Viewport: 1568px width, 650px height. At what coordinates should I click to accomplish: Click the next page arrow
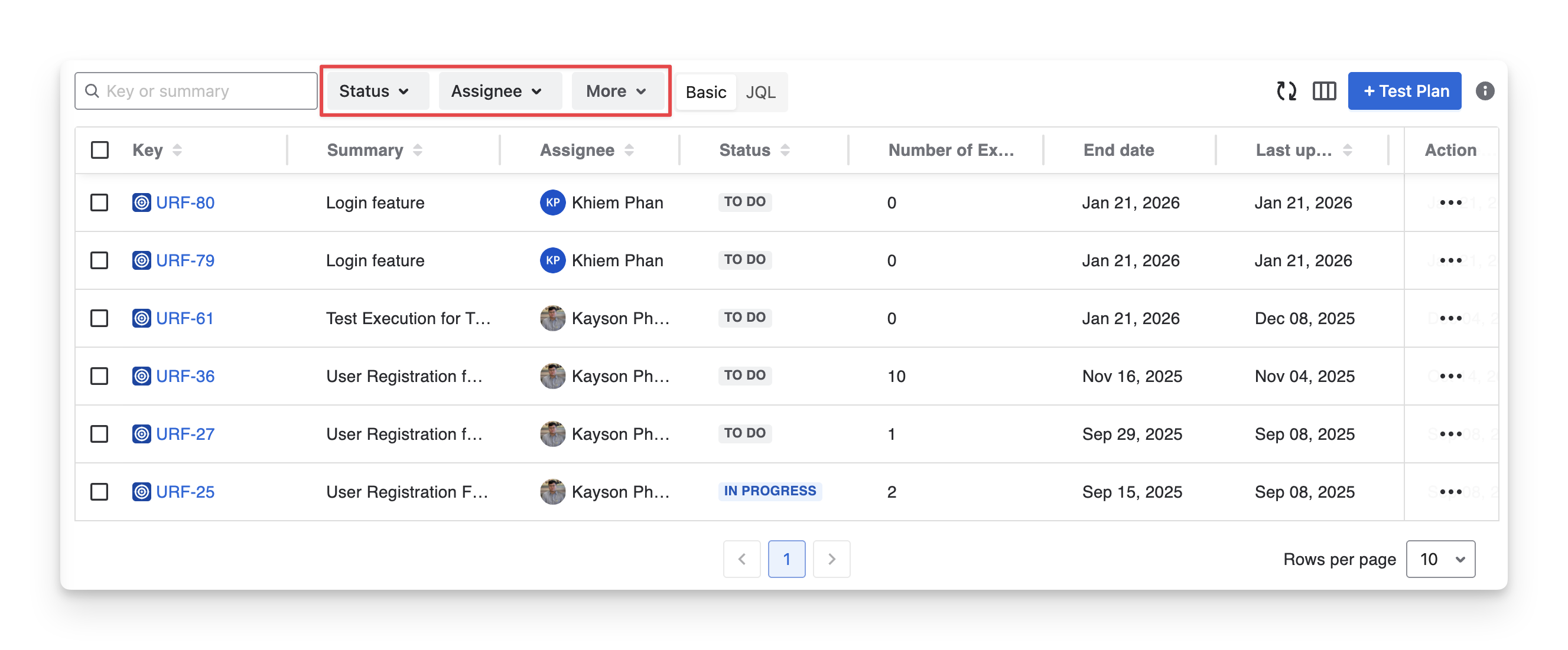[x=831, y=559]
